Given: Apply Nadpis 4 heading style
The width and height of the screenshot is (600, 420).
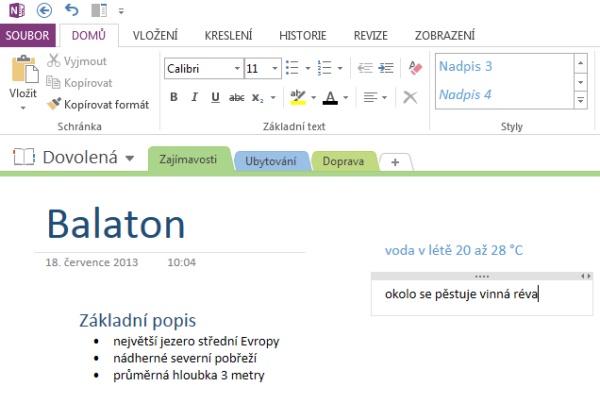Looking at the screenshot, I should click(465, 94).
